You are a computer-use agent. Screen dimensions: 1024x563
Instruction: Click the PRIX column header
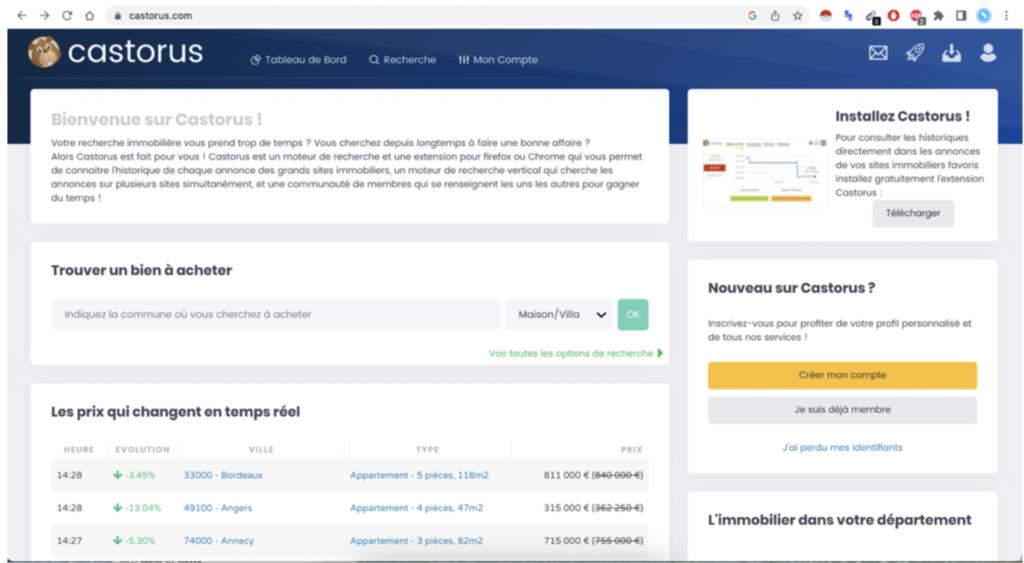click(632, 450)
